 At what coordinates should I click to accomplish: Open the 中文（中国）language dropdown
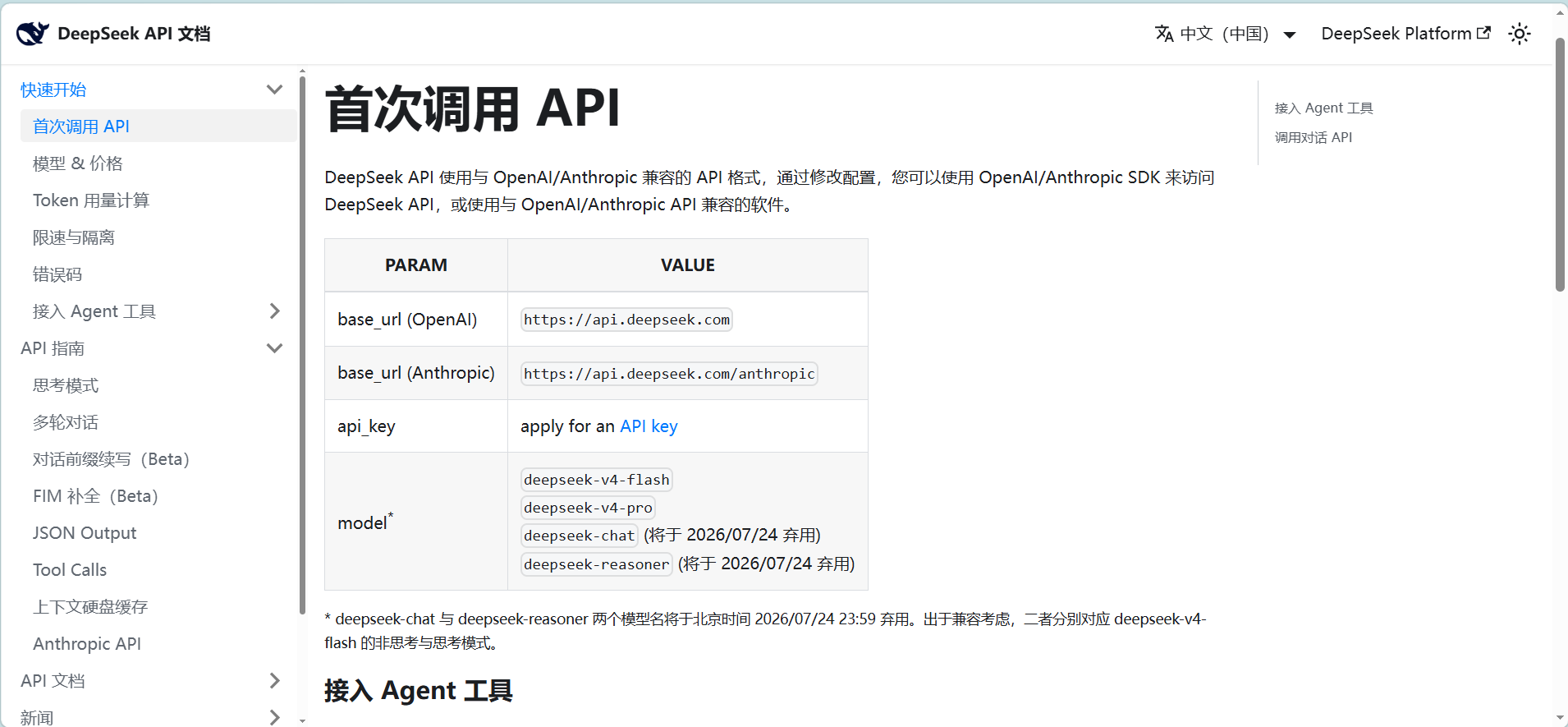(1226, 34)
